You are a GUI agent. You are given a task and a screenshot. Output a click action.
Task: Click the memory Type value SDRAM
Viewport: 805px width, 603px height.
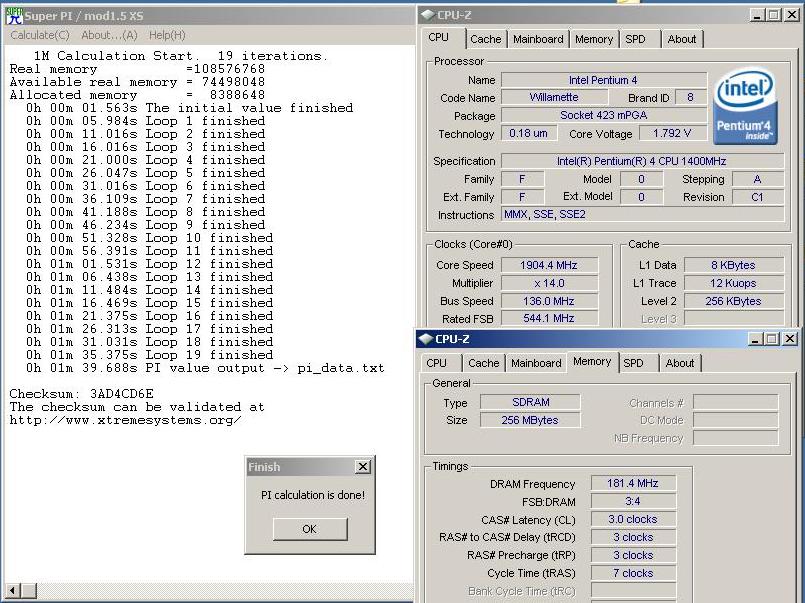click(530, 402)
